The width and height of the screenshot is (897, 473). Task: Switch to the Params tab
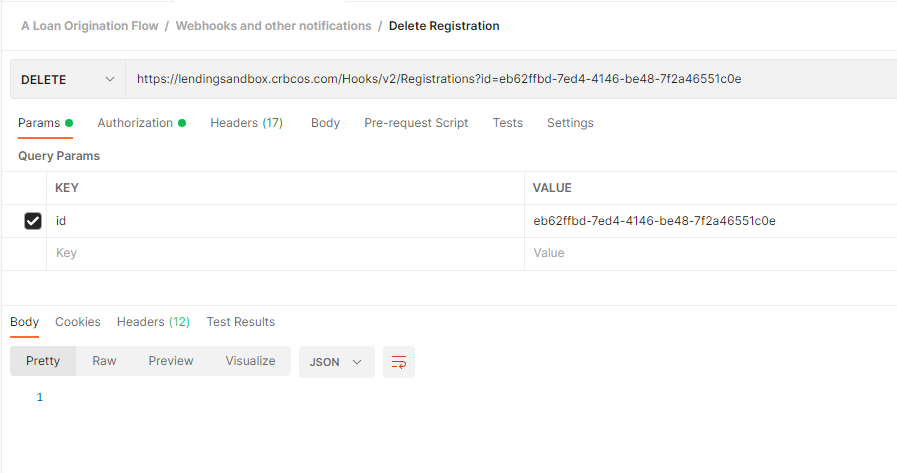coord(45,123)
